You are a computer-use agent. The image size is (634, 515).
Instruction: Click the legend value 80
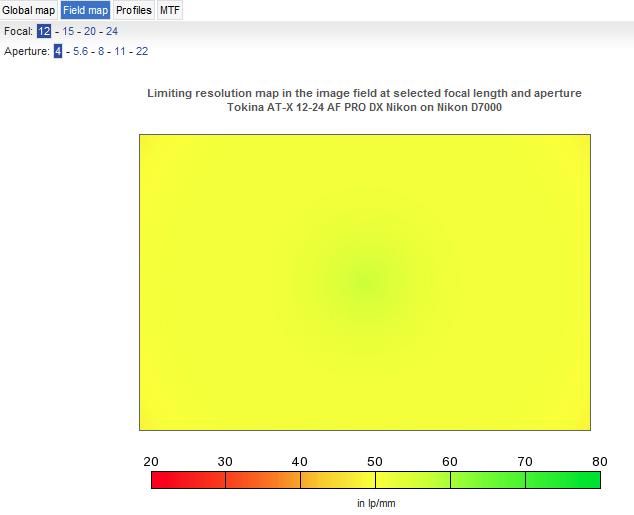coord(600,462)
